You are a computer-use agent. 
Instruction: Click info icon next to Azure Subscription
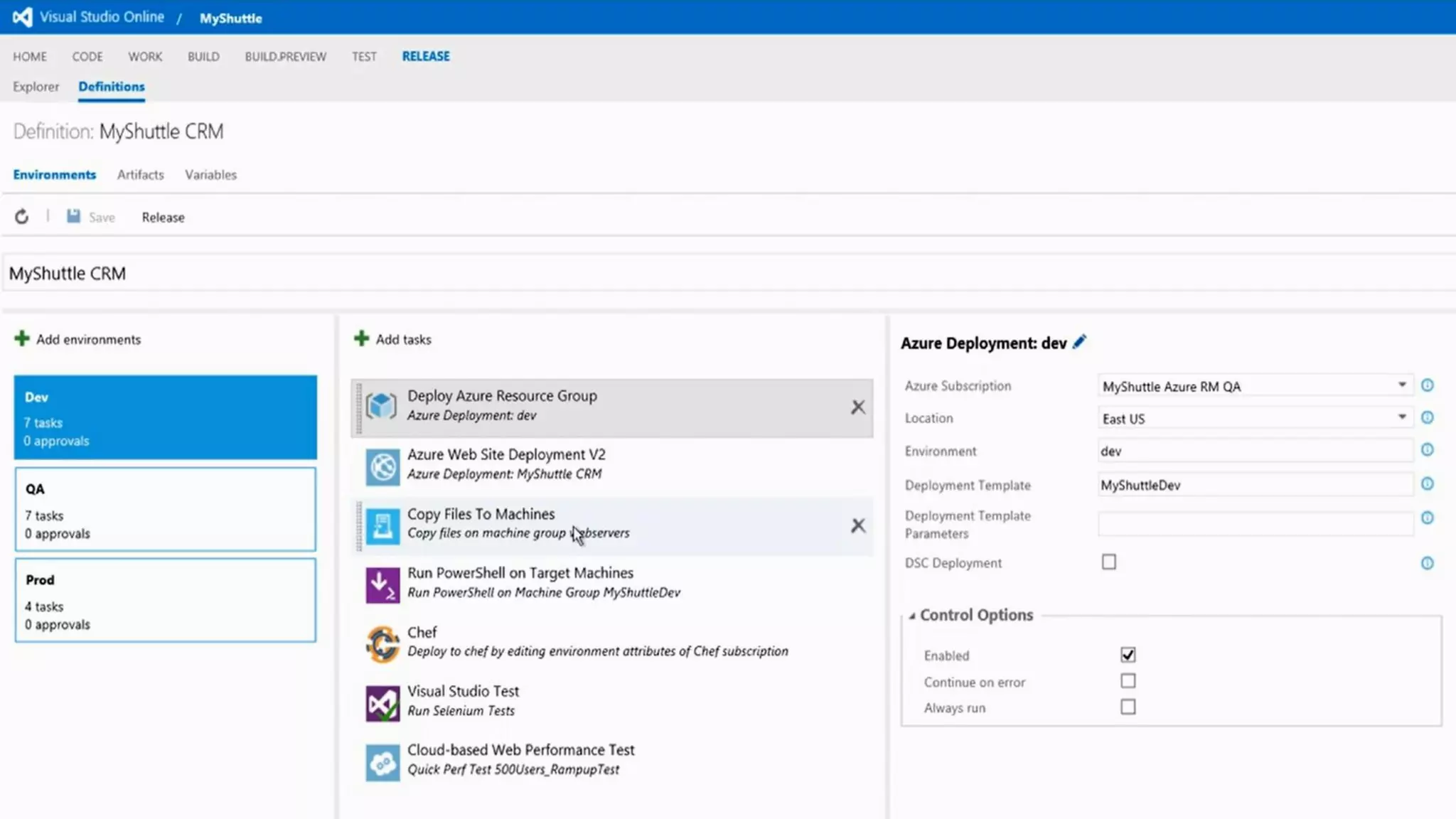(1427, 385)
